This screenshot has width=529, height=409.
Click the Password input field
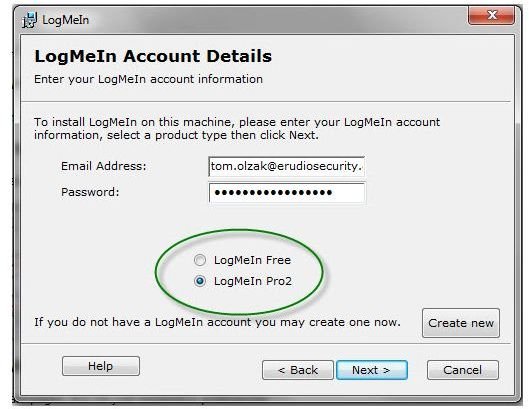point(286,192)
